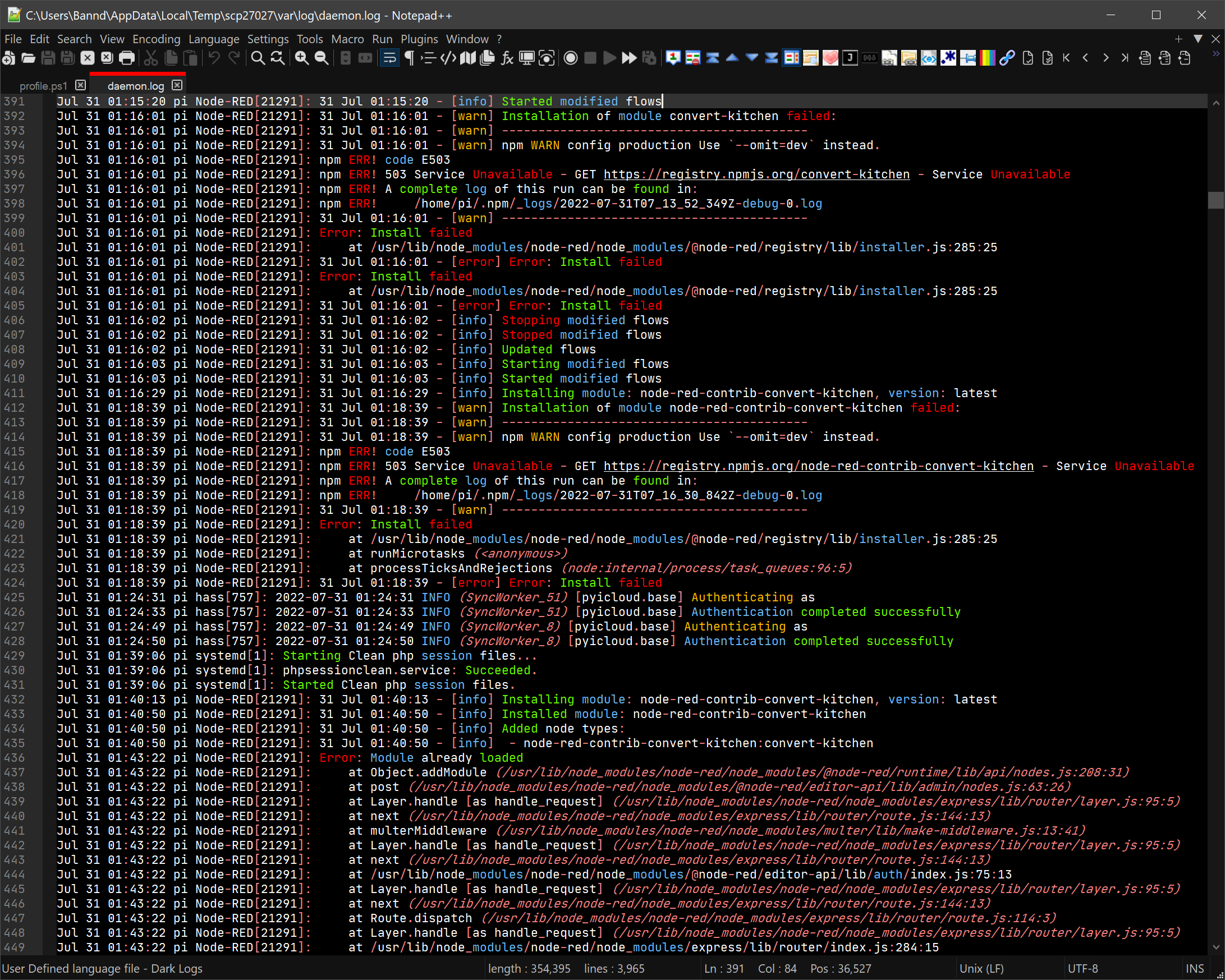Click the scrollbar up arrow
Viewport: 1225px width, 980px height.
coord(1216,103)
